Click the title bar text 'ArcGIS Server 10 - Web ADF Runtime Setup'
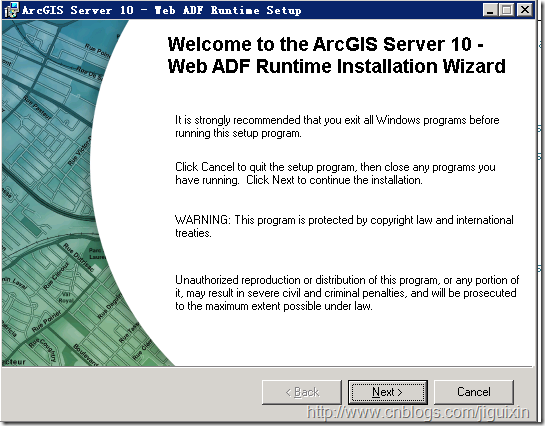The width and height of the screenshot is (545, 426). [x=162, y=10]
